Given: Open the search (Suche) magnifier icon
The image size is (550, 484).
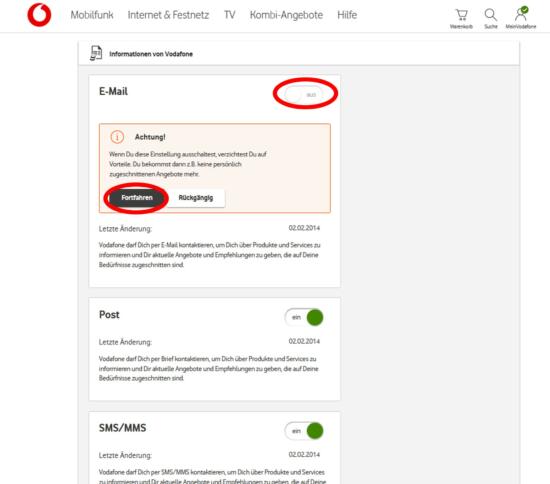Looking at the screenshot, I should tap(490, 15).
